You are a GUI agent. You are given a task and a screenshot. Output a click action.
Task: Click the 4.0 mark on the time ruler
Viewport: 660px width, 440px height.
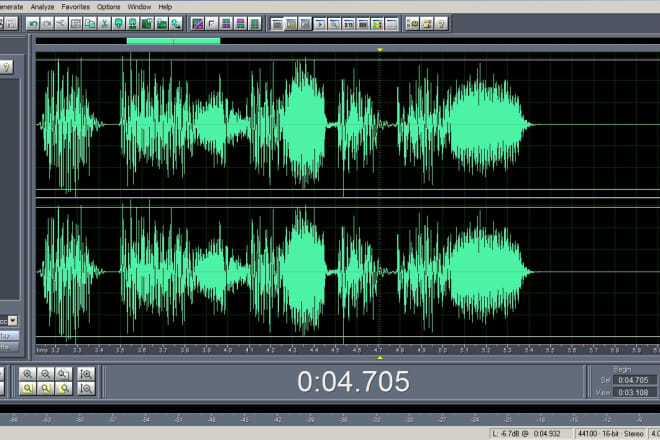click(228, 349)
